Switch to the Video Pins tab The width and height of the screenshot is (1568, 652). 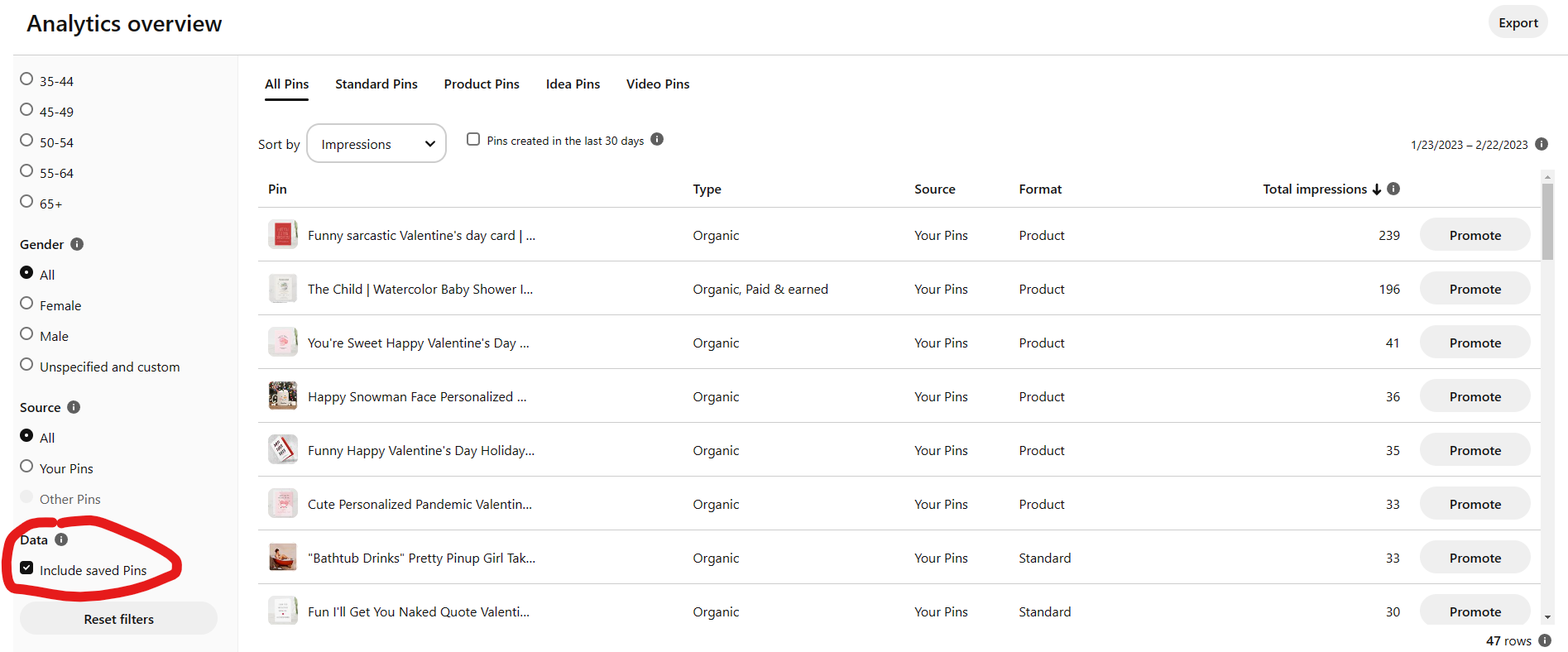coord(658,84)
